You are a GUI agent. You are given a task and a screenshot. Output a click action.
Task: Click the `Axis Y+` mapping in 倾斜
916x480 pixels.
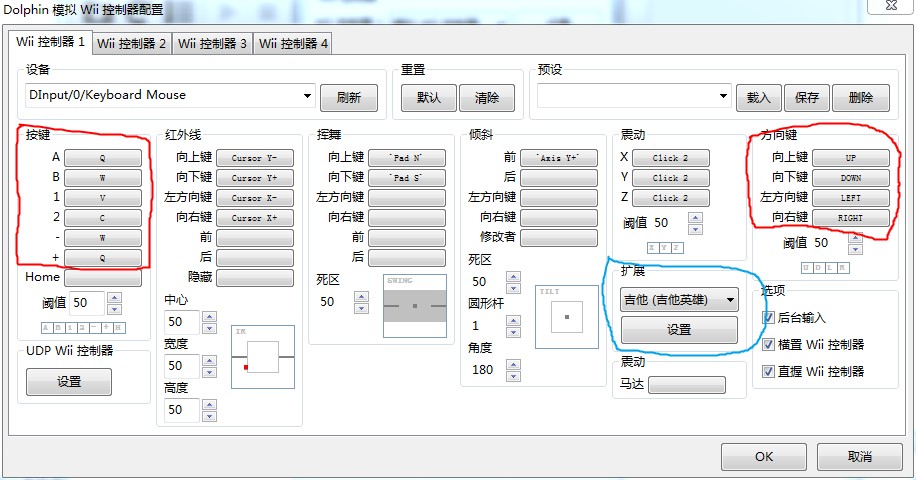559,158
